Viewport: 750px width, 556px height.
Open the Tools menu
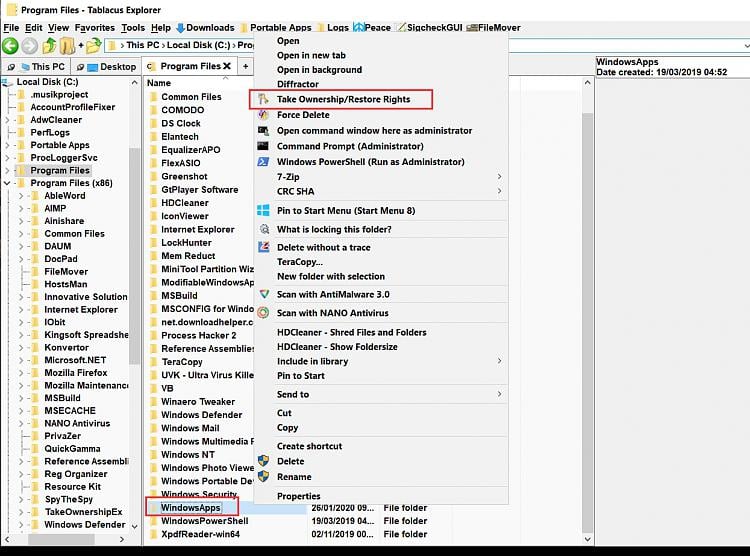coord(132,28)
